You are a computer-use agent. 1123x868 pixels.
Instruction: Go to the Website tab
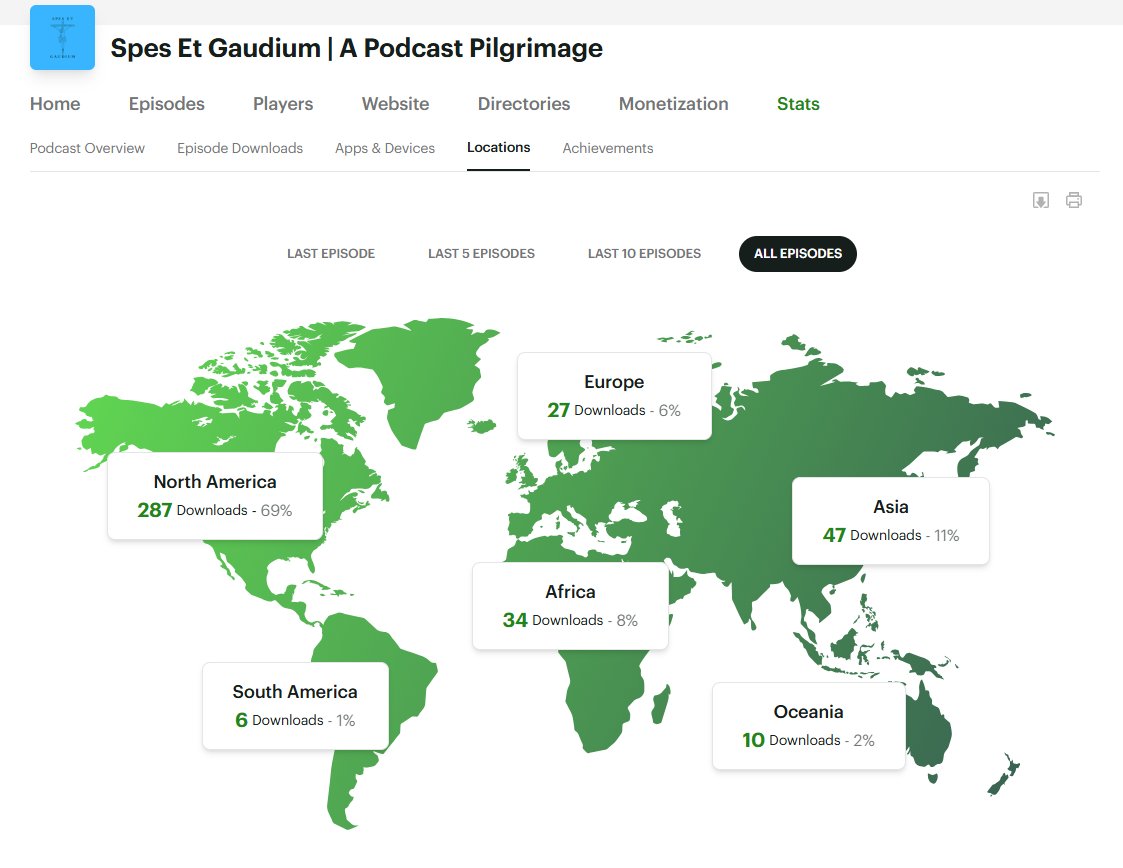(x=395, y=104)
